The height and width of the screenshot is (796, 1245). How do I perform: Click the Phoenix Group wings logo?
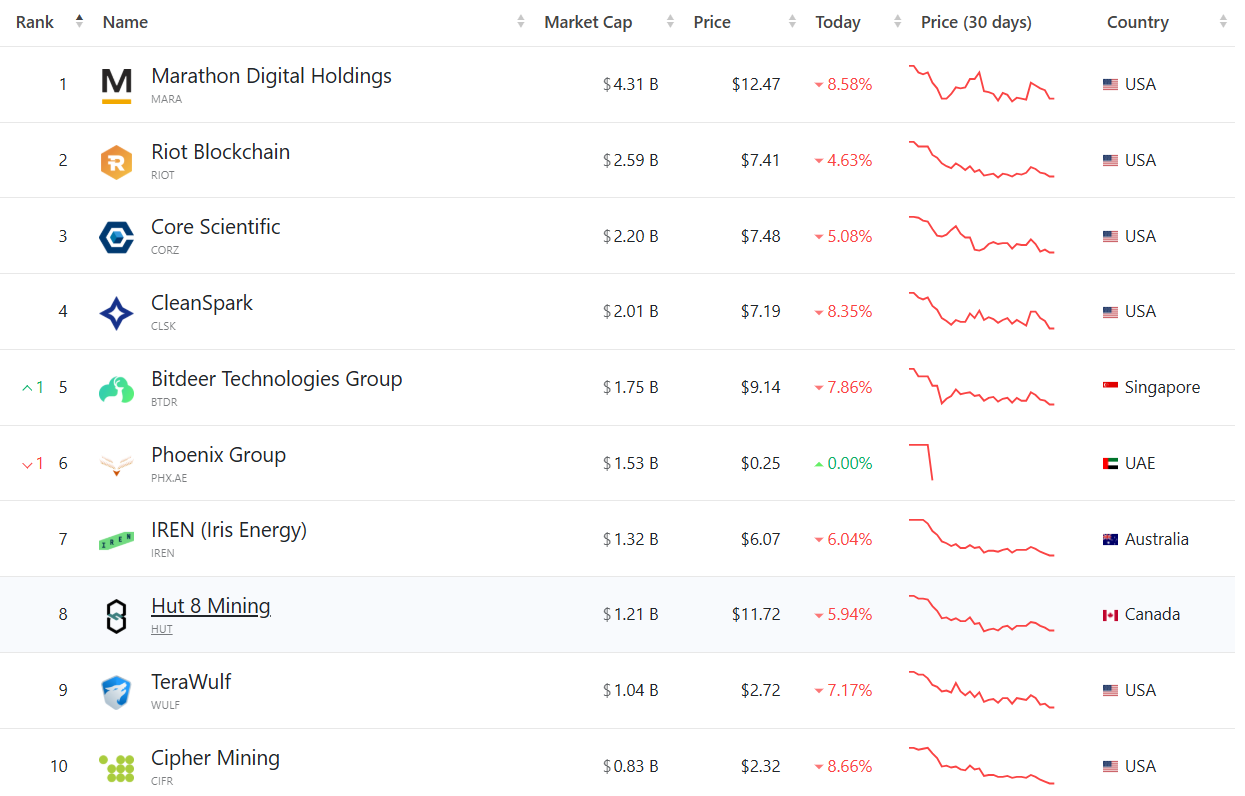117,465
